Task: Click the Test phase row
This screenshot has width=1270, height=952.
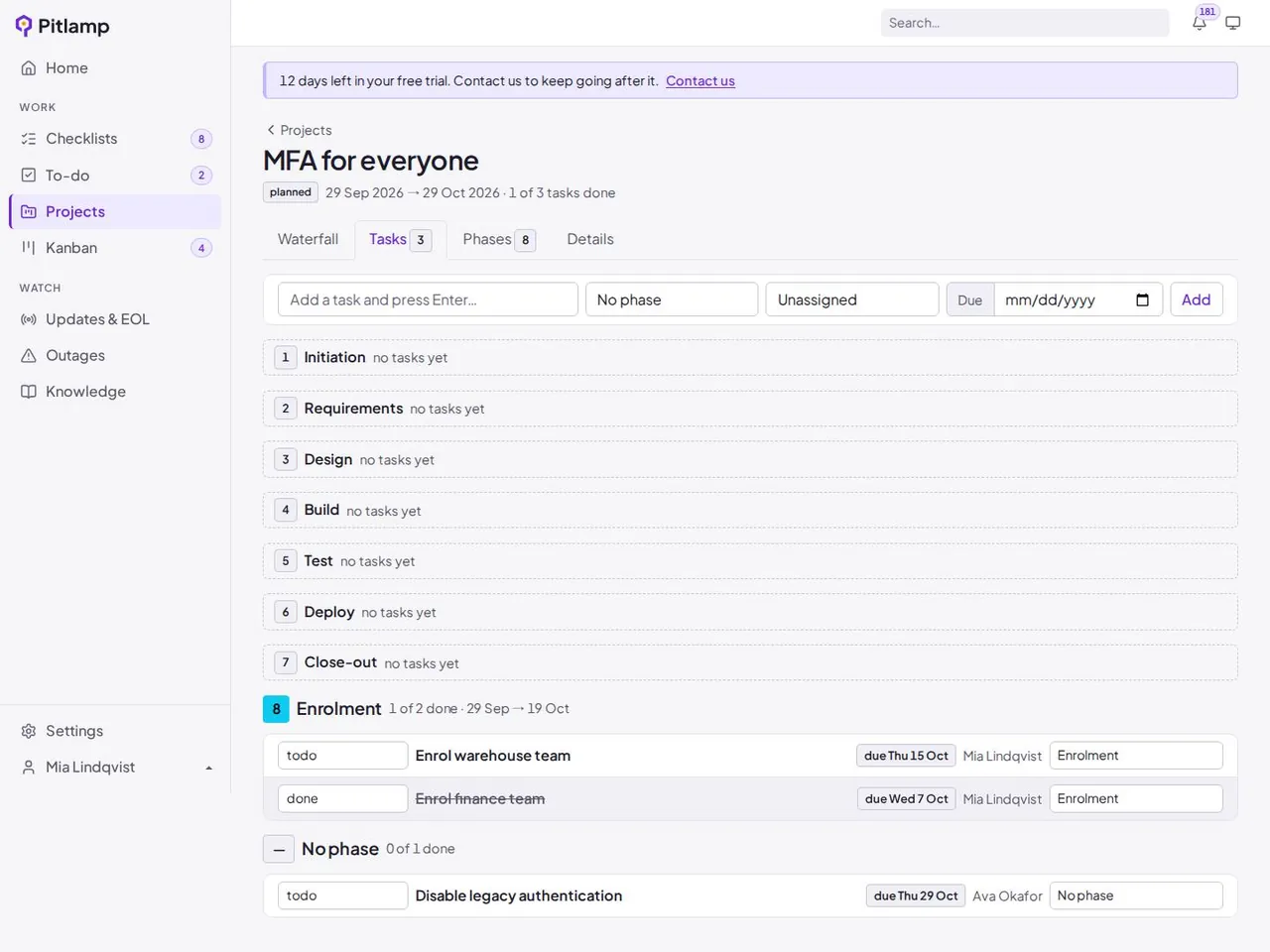Action: [750, 561]
